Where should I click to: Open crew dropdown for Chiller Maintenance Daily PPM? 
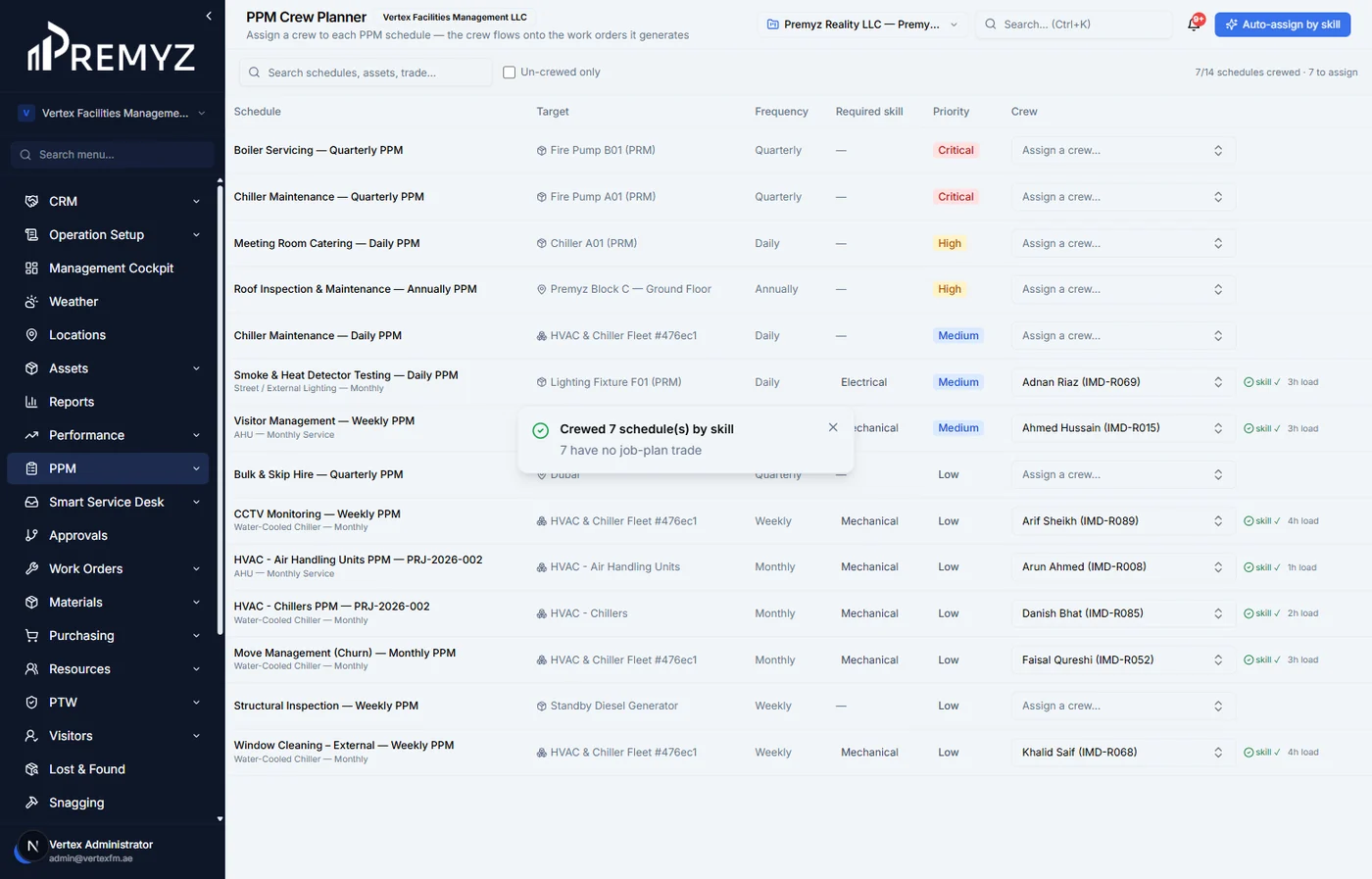coord(1123,335)
